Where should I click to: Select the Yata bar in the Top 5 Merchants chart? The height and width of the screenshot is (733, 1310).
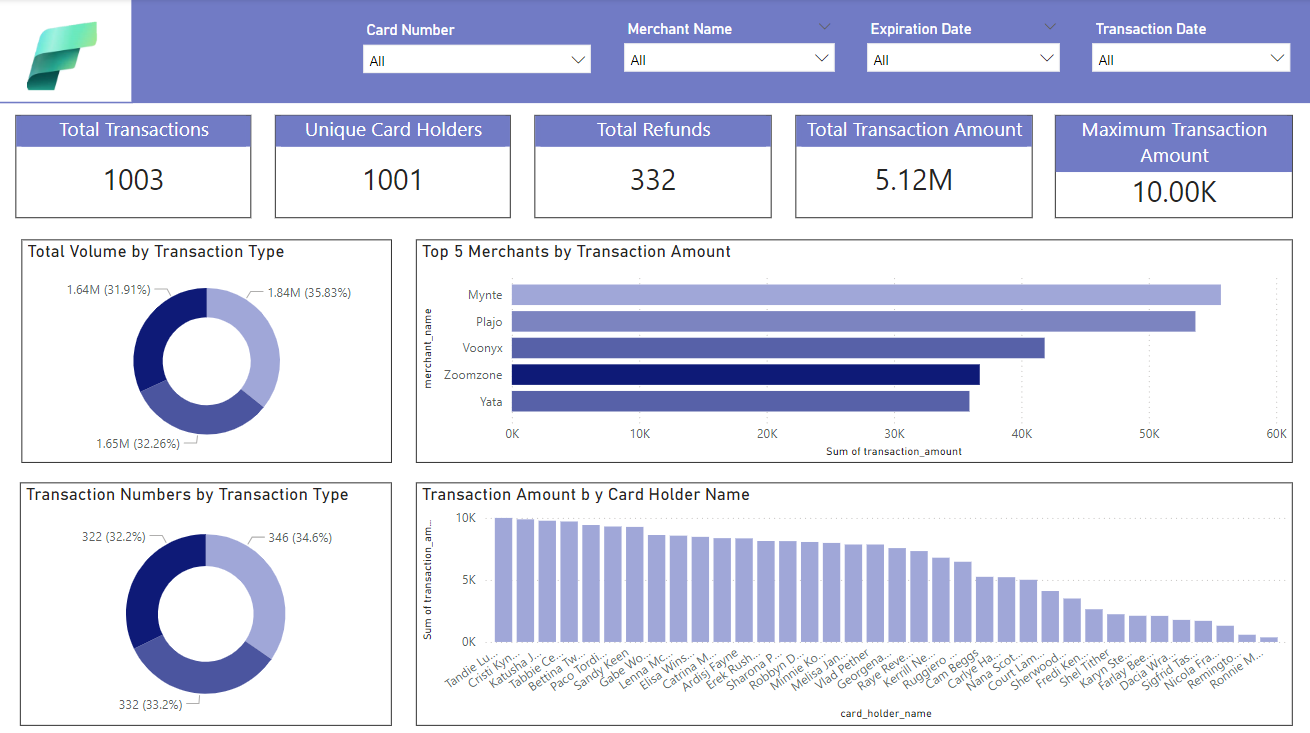pos(740,401)
